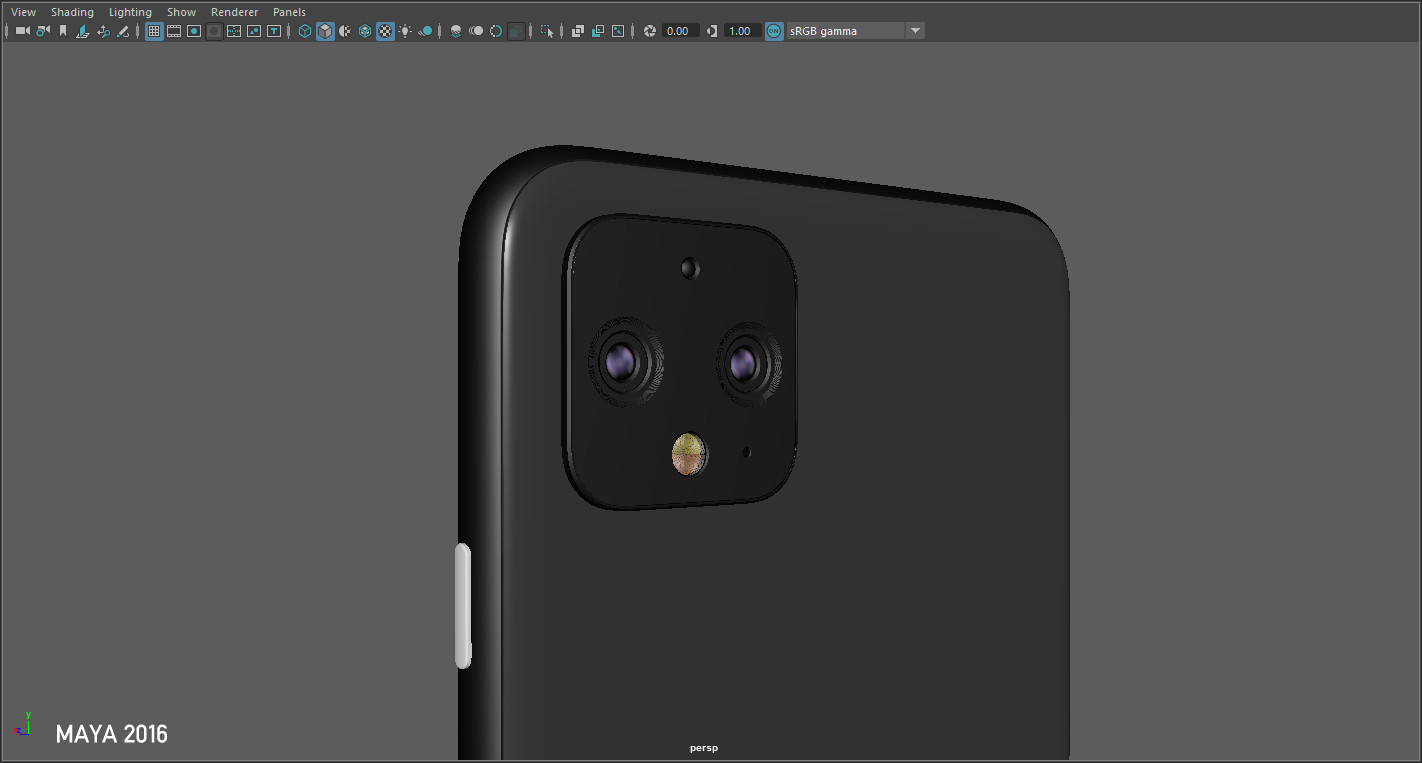Image resolution: width=1422 pixels, height=763 pixels.
Task: Bookmark the current camera view
Action: [x=62, y=30]
